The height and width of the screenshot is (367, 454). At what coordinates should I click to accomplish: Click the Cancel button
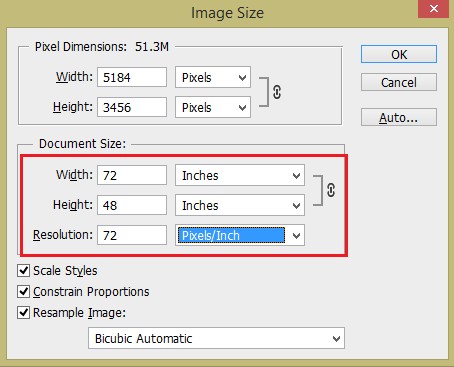[x=399, y=82]
